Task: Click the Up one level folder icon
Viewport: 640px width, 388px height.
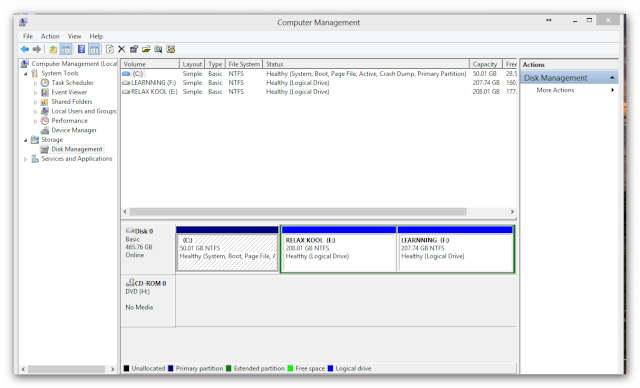Action: click(53, 49)
